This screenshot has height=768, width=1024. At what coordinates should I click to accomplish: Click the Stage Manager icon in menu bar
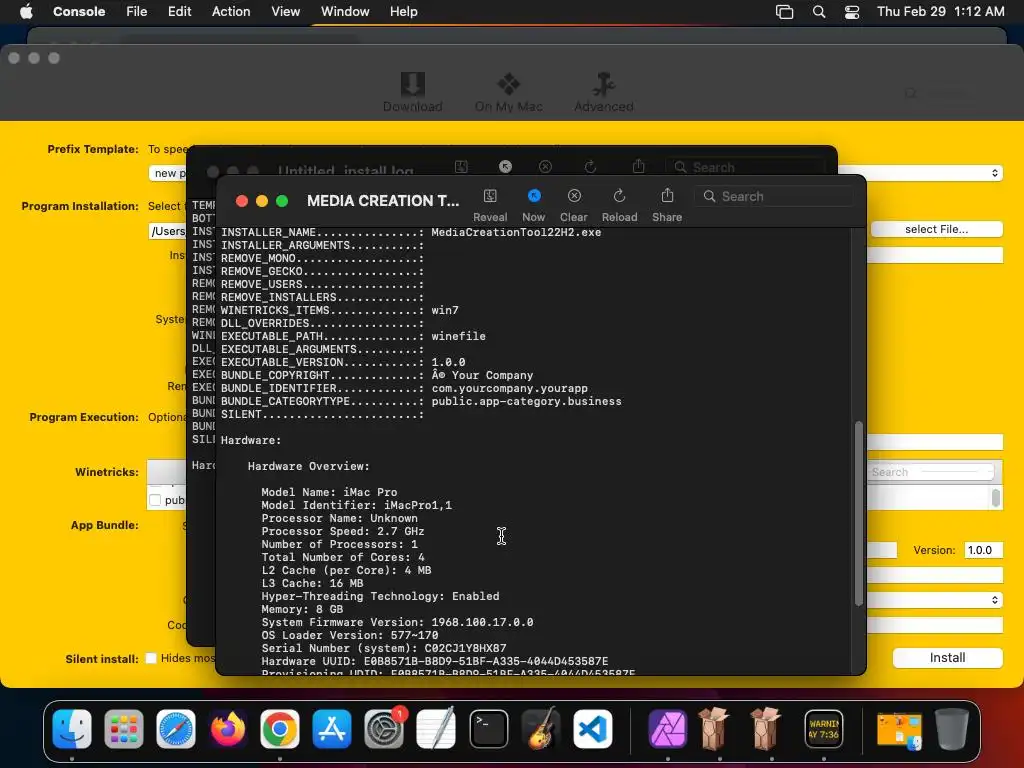tap(784, 12)
